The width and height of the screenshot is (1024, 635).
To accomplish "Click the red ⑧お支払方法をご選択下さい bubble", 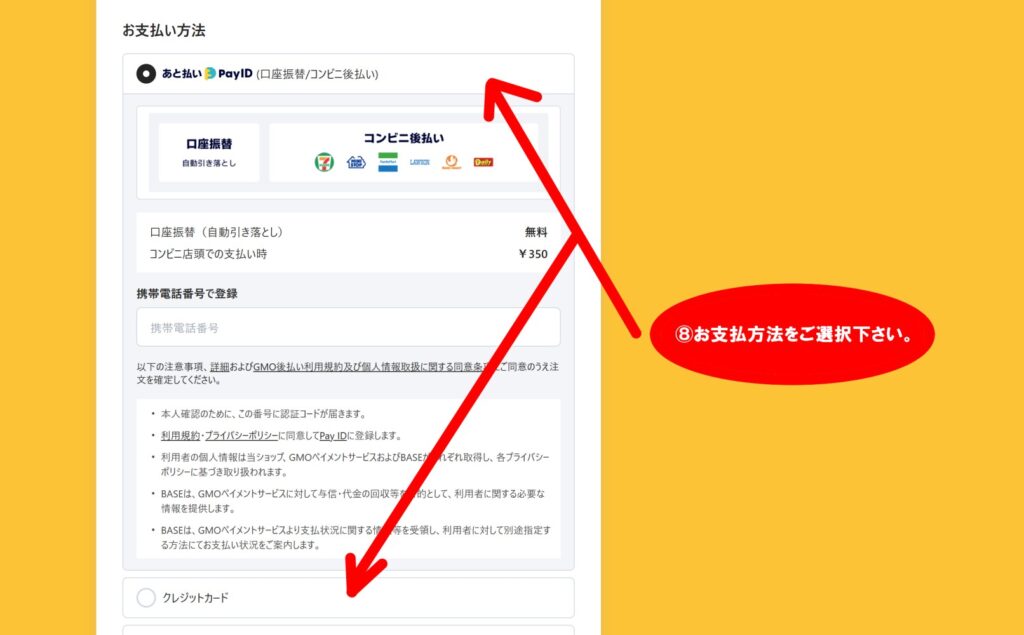I will [792, 334].
